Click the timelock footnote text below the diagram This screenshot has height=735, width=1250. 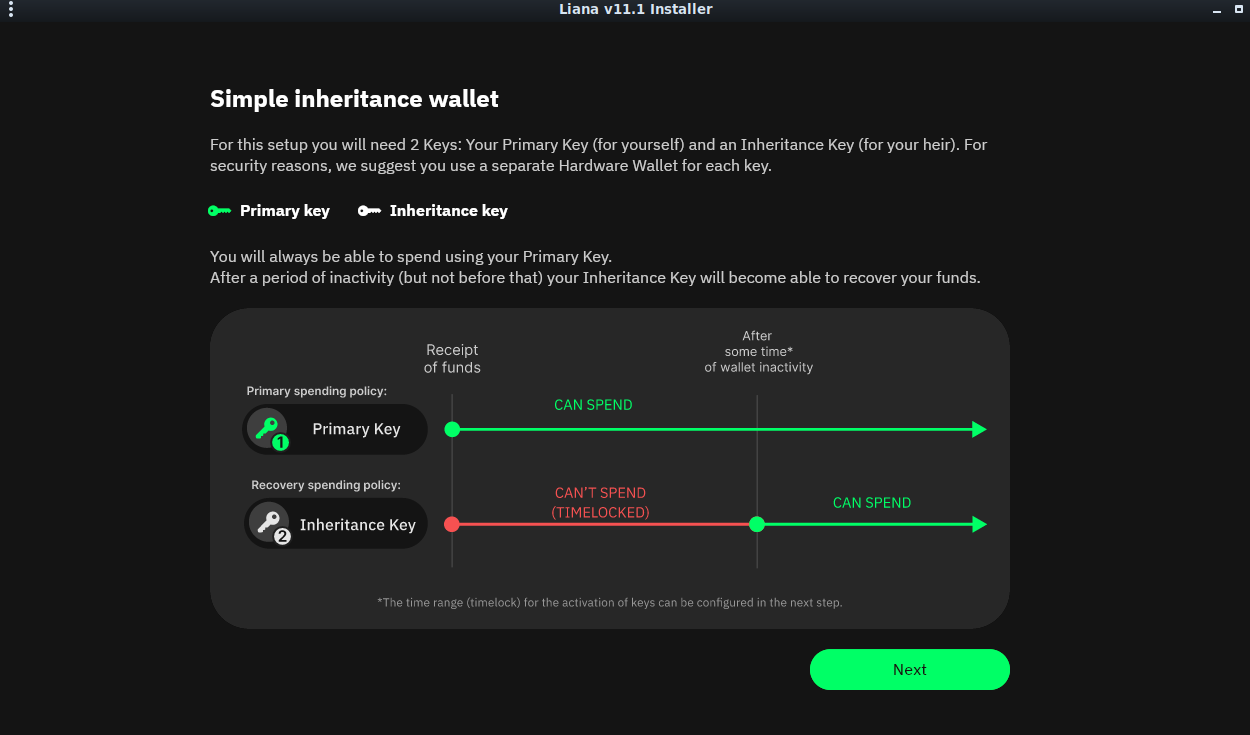pyautogui.click(x=609, y=603)
